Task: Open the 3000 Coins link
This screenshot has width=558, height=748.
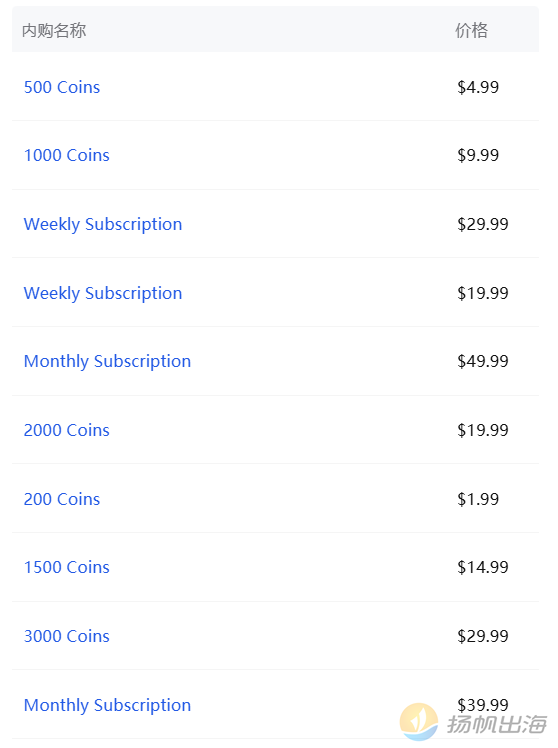Action: 67,636
